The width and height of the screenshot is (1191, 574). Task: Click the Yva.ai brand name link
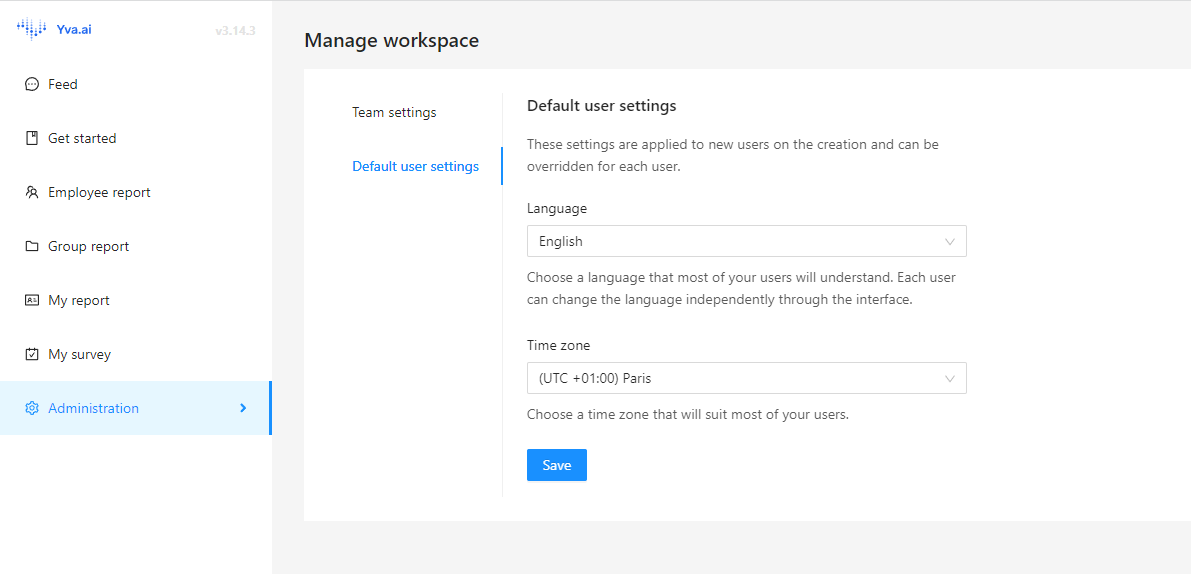[74, 30]
